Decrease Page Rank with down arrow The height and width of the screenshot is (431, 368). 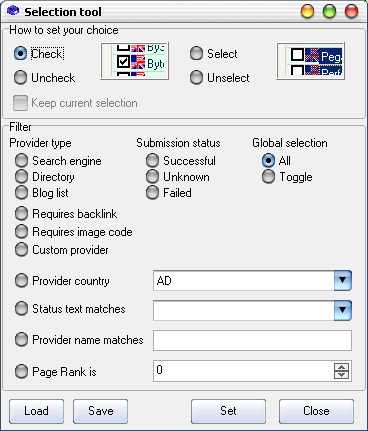[341, 375]
